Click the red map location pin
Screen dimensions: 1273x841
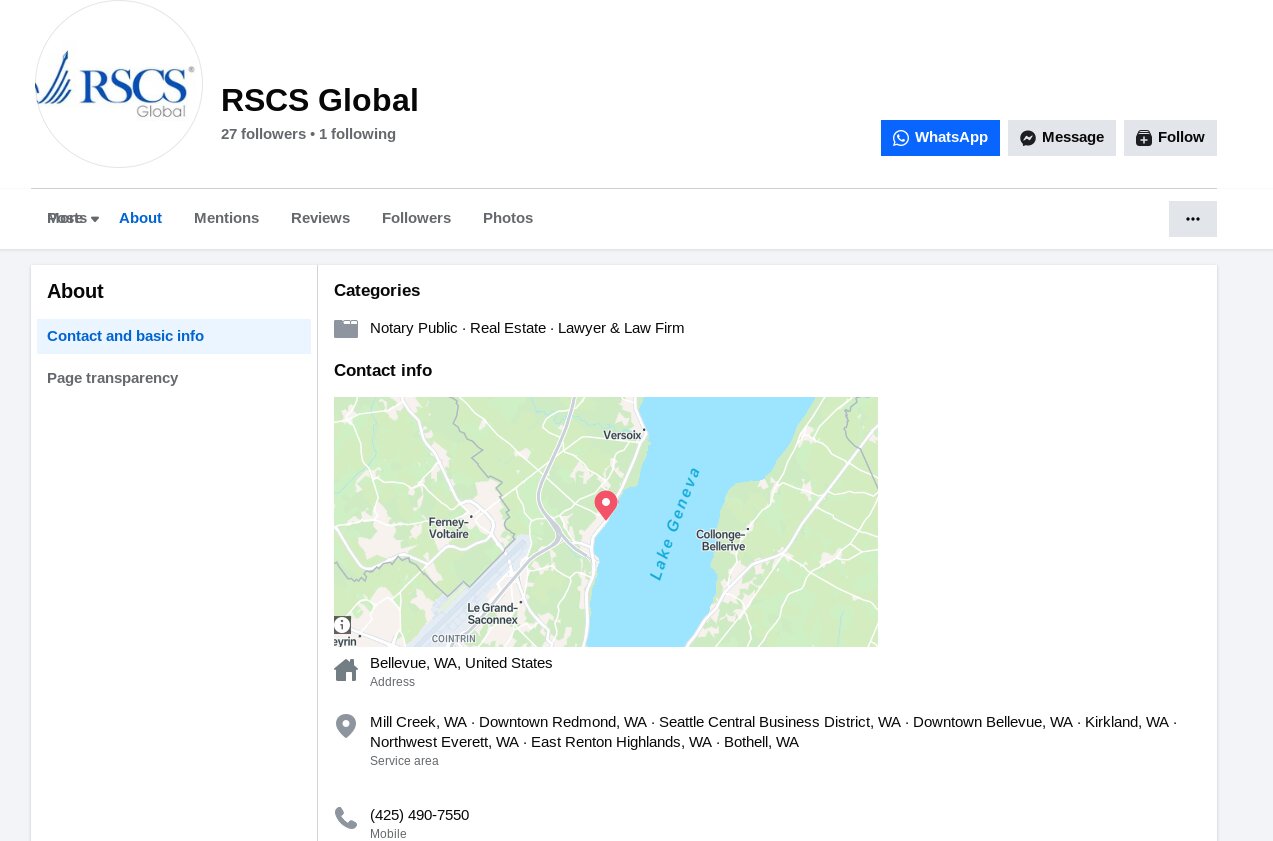pyautogui.click(x=606, y=505)
